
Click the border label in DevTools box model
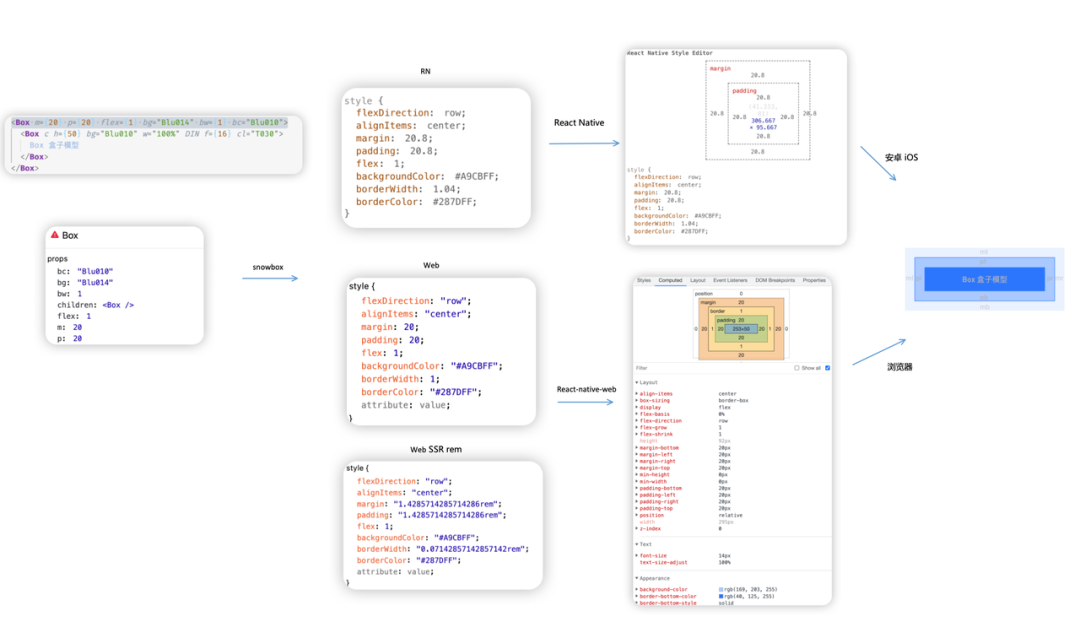point(718,311)
